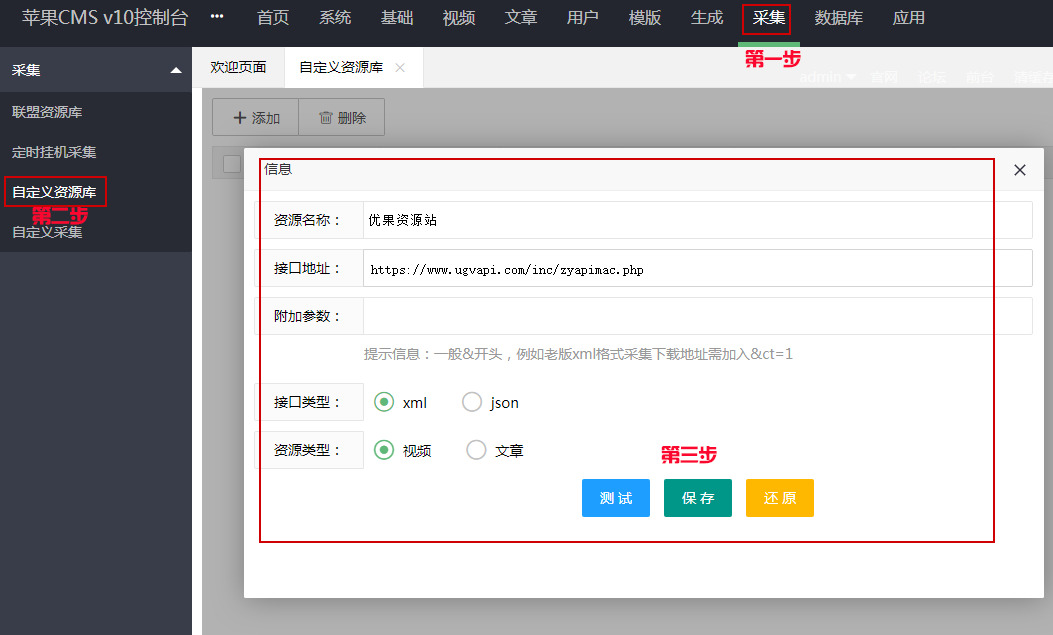Open the admin dropdown arrow
Screen dimensions: 1053x635
coord(851,77)
